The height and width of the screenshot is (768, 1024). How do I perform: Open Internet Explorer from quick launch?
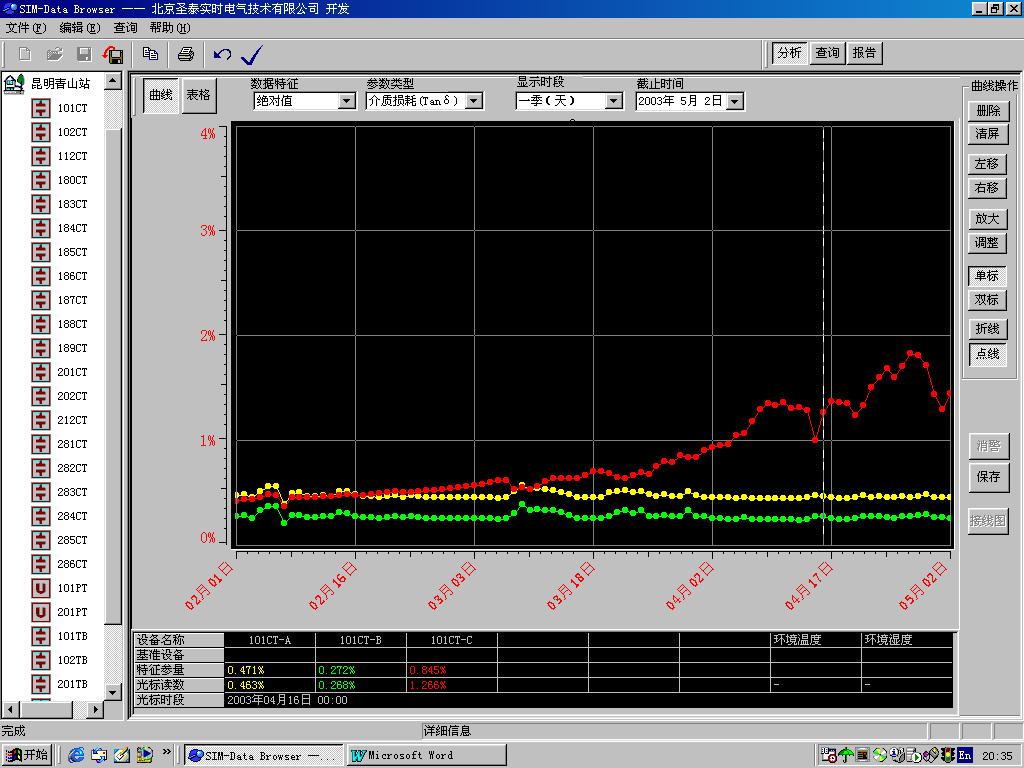76,755
